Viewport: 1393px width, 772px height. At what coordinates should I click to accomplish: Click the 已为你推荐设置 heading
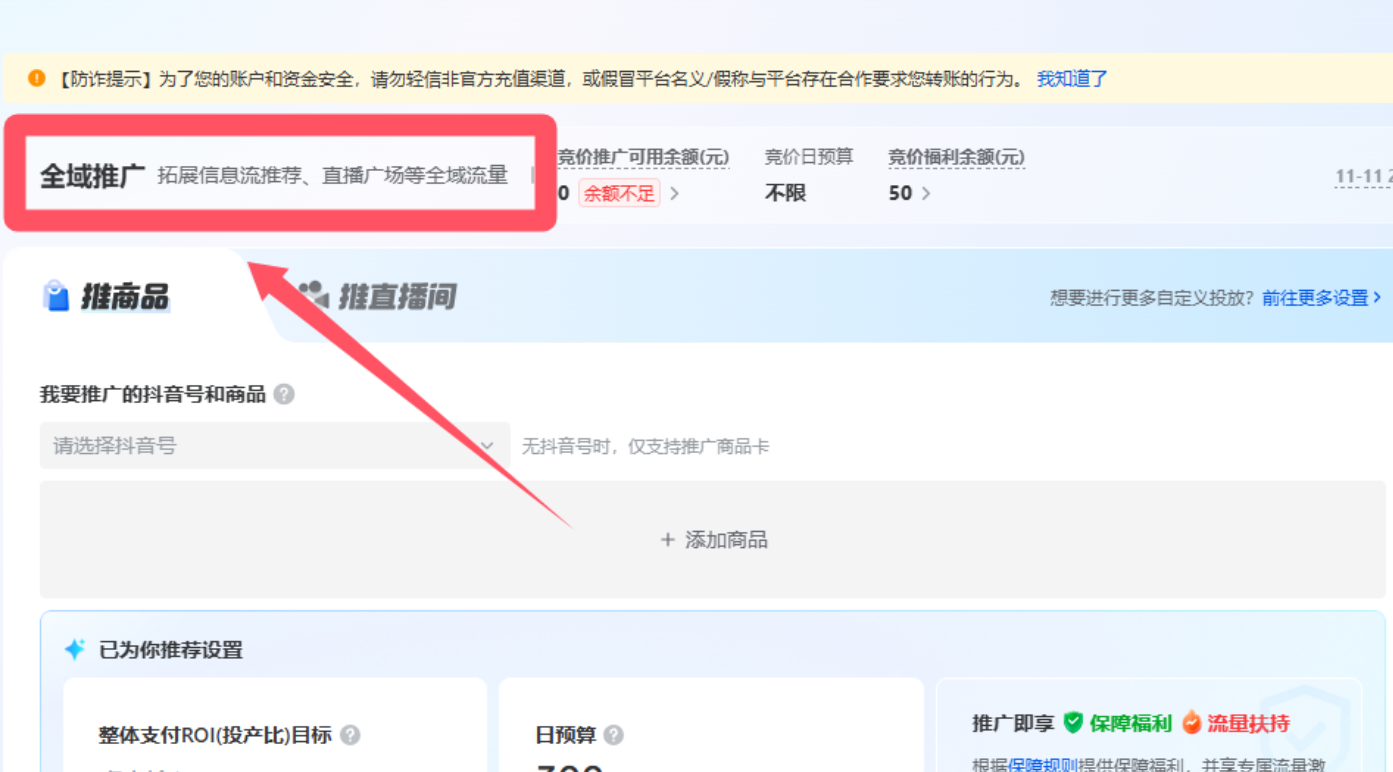(170, 650)
